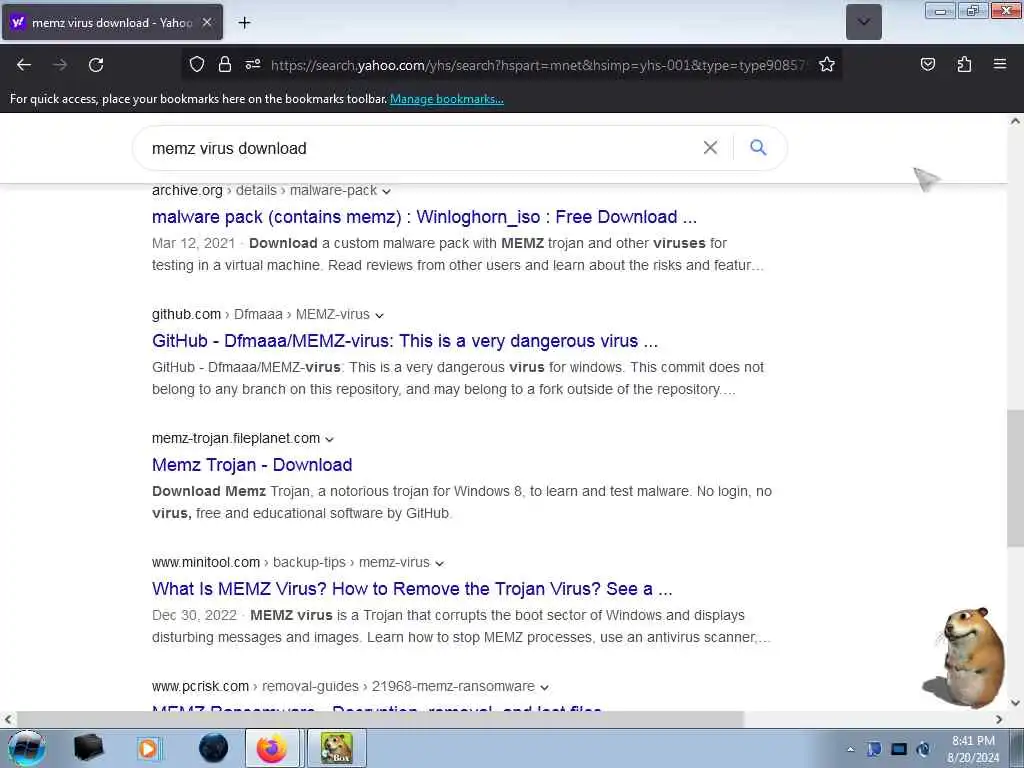The width and height of the screenshot is (1024, 768).
Task: Click the monitor system tray icon
Action: 899,749
